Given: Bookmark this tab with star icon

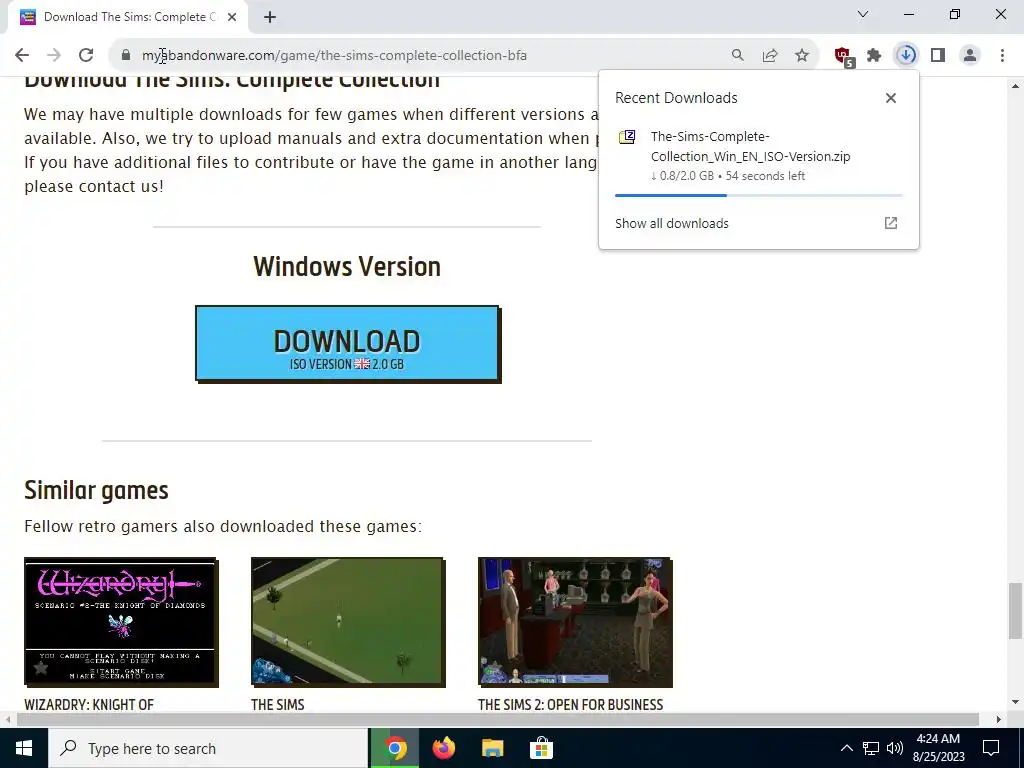Looking at the screenshot, I should click(x=802, y=56).
